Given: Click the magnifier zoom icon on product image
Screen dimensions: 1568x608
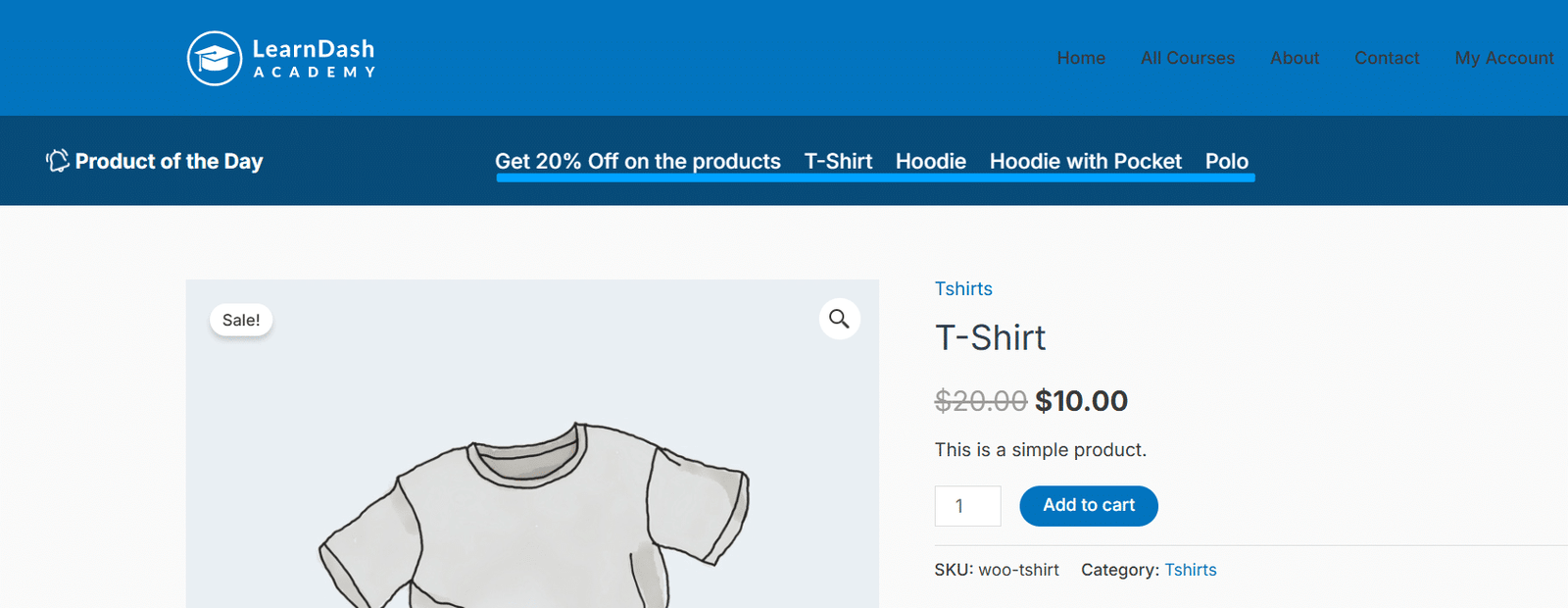Looking at the screenshot, I should tap(840, 319).
